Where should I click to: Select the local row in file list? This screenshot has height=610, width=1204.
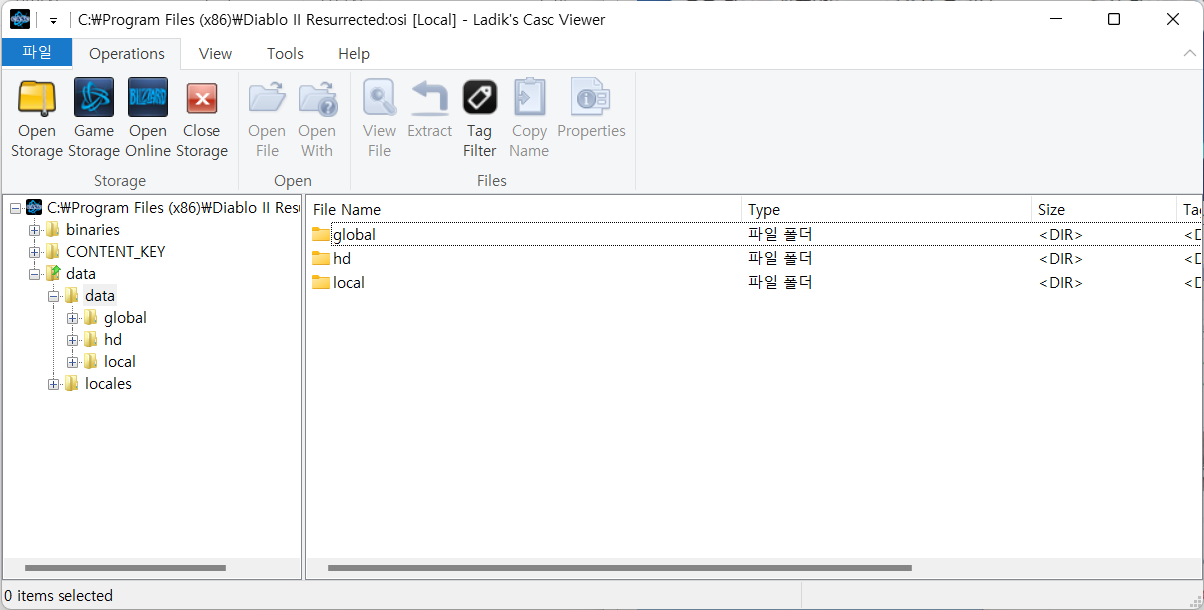click(754, 282)
